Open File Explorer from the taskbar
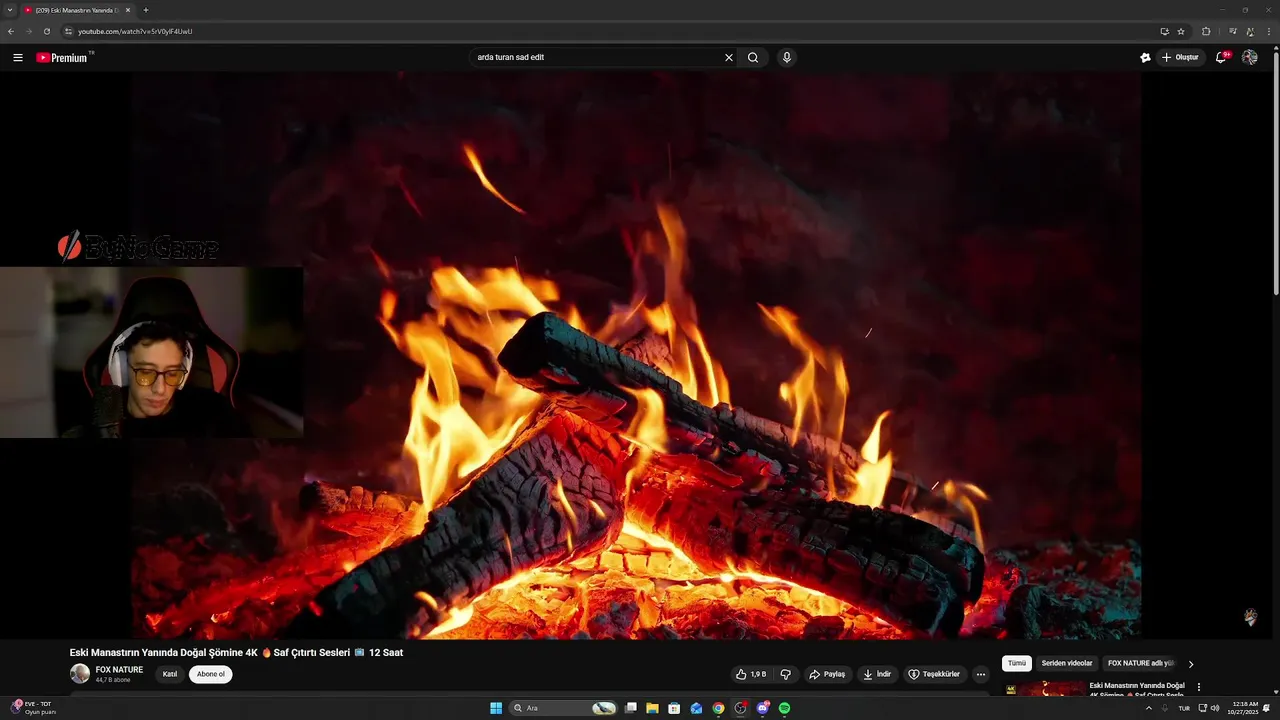 pos(652,708)
